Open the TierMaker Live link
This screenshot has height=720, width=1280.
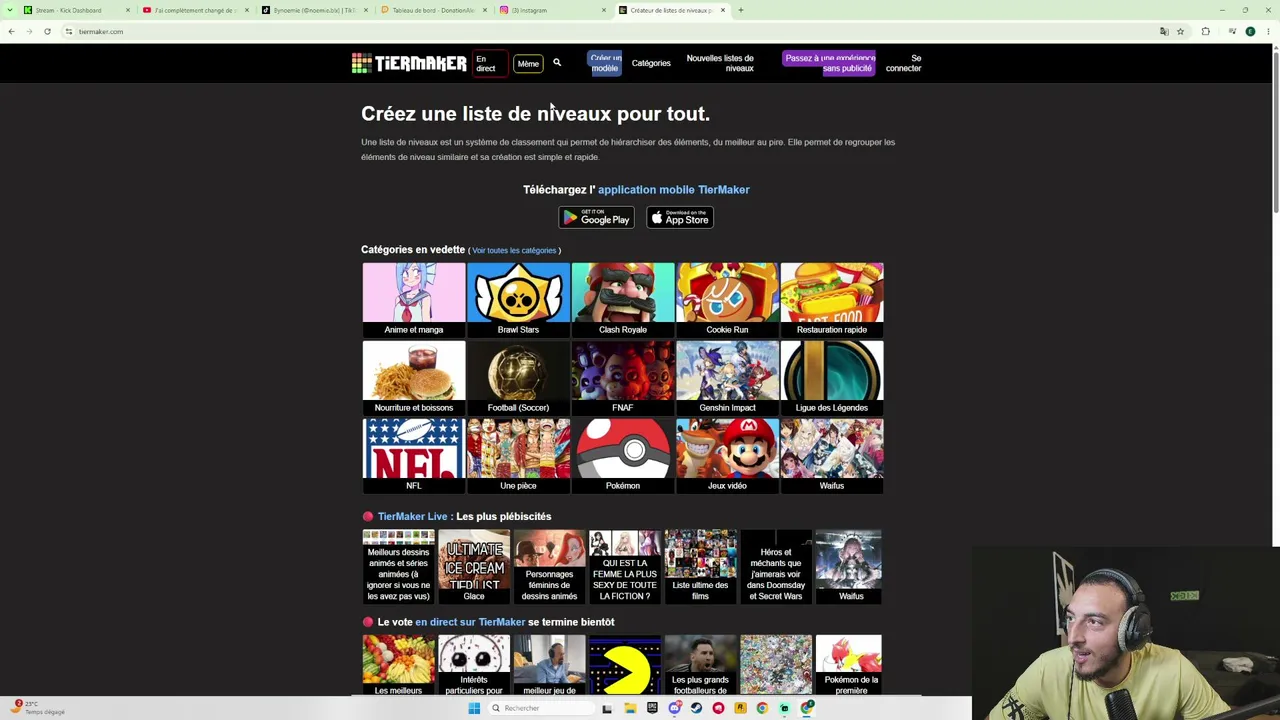(x=412, y=517)
